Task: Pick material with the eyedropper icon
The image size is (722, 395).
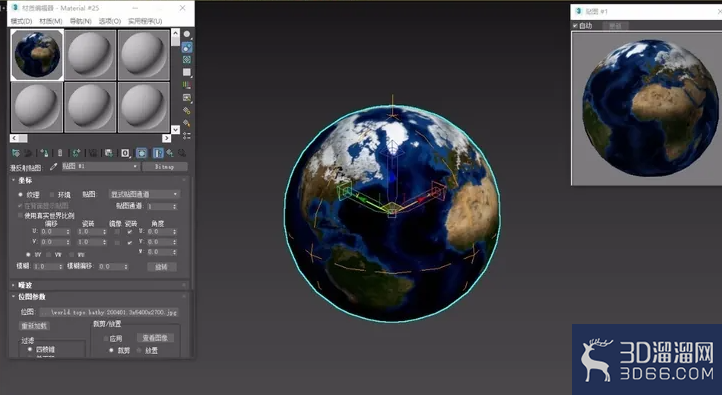Action: click(53, 167)
